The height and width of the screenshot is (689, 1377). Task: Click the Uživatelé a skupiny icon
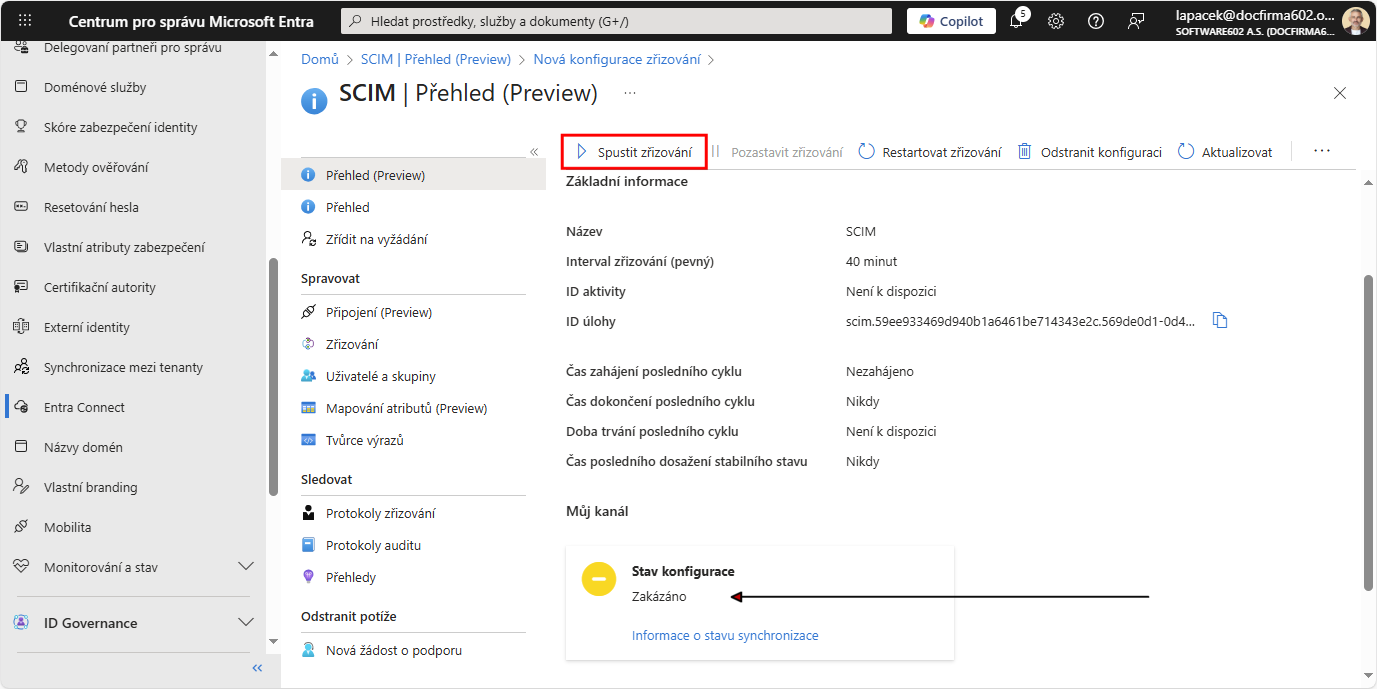tap(308, 376)
